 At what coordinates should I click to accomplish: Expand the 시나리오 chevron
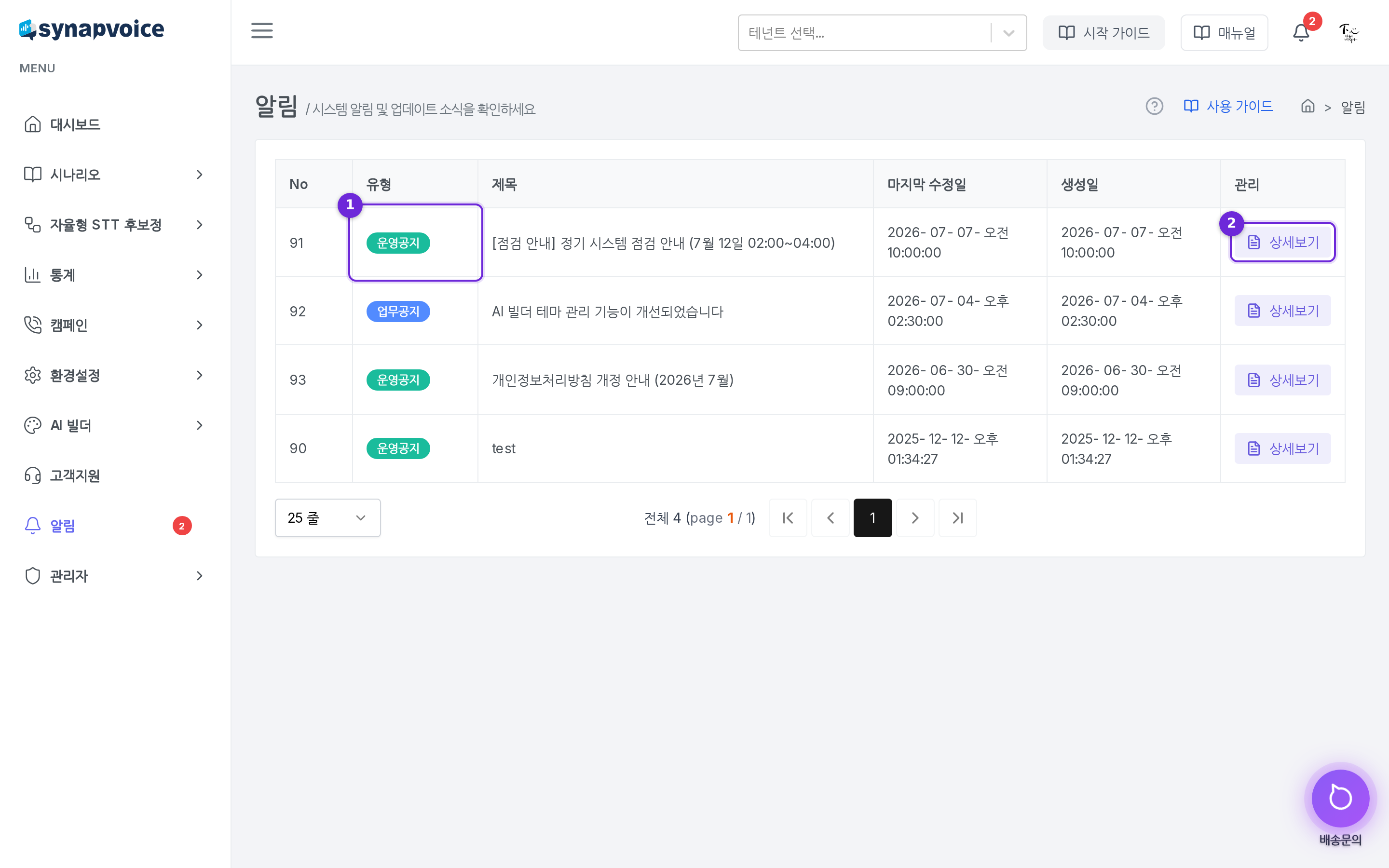199,175
